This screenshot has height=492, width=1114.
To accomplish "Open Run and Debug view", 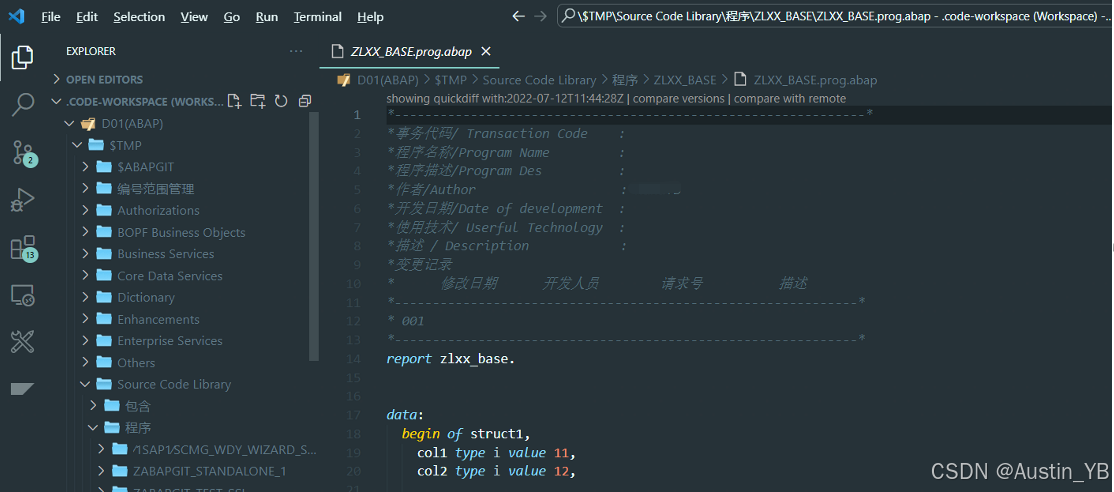I will click(22, 200).
